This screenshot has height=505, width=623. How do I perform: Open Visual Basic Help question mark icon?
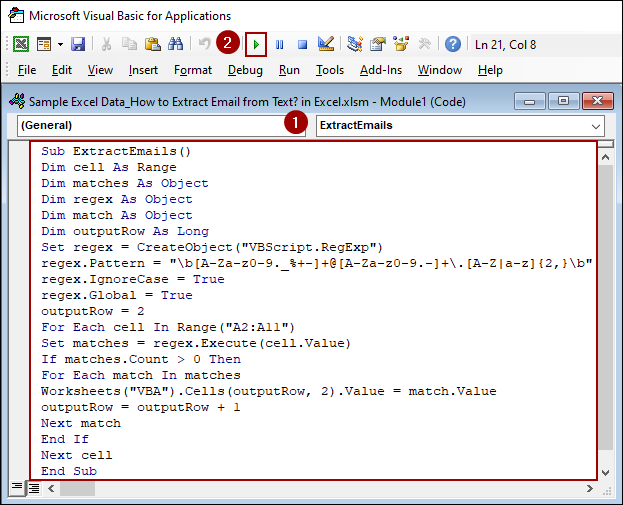[x=453, y=44]
